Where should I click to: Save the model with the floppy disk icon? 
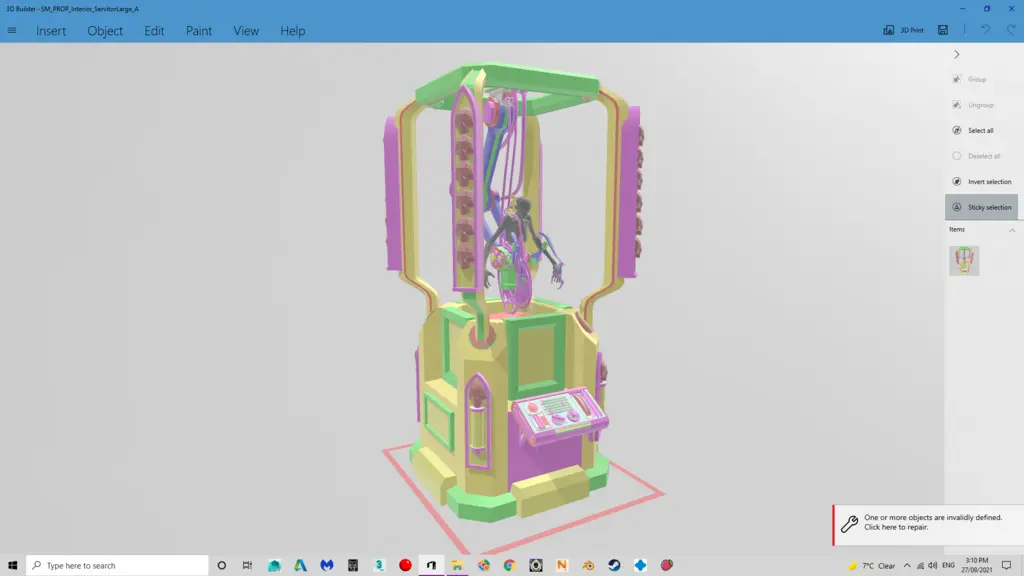tap(943, 30)
